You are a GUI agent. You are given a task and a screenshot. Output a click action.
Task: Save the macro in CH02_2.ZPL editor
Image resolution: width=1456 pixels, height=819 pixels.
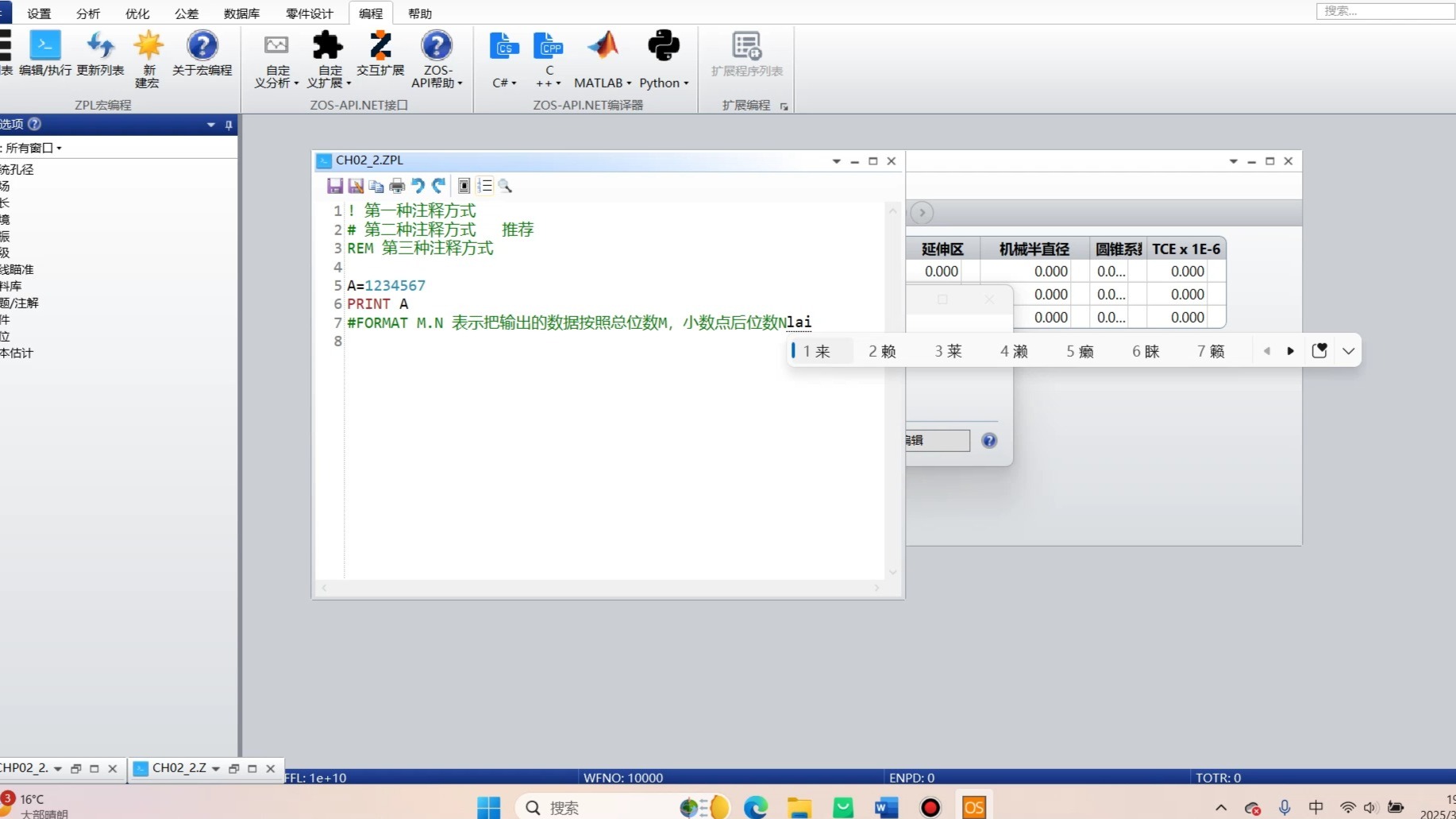(335, 186)
